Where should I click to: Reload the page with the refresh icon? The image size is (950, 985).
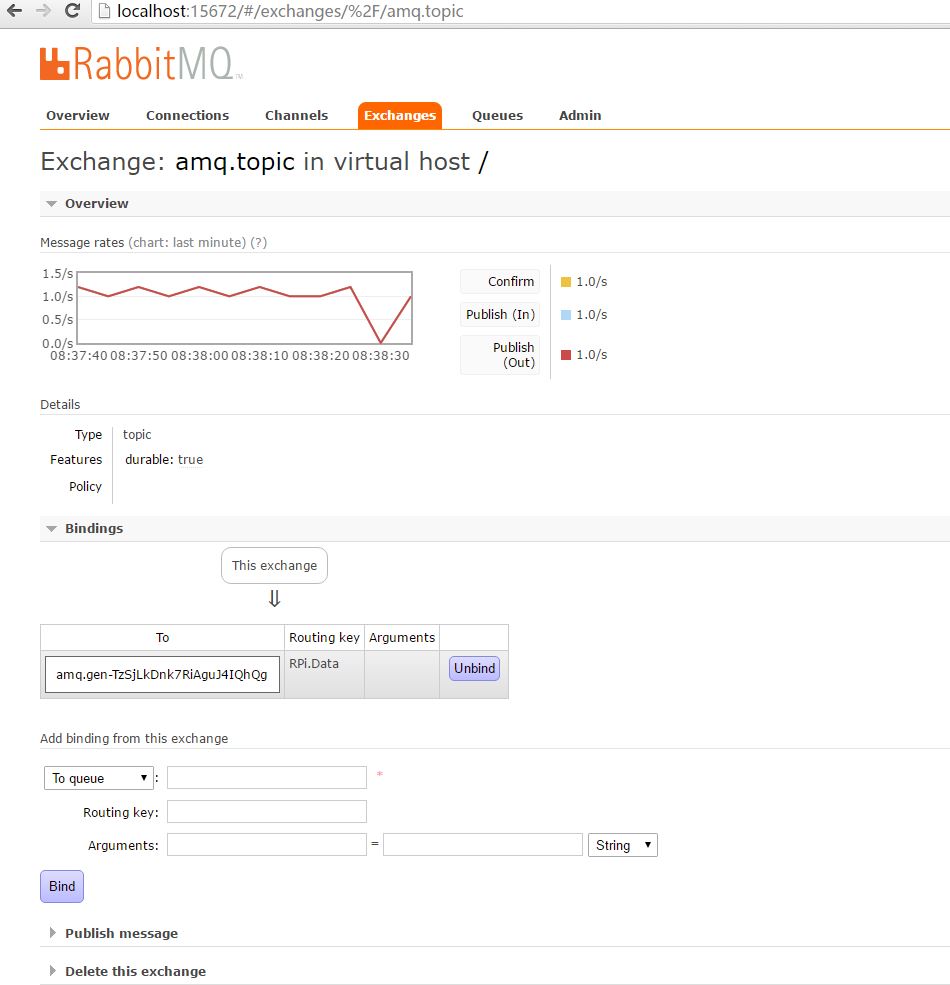tap(72, 11)
